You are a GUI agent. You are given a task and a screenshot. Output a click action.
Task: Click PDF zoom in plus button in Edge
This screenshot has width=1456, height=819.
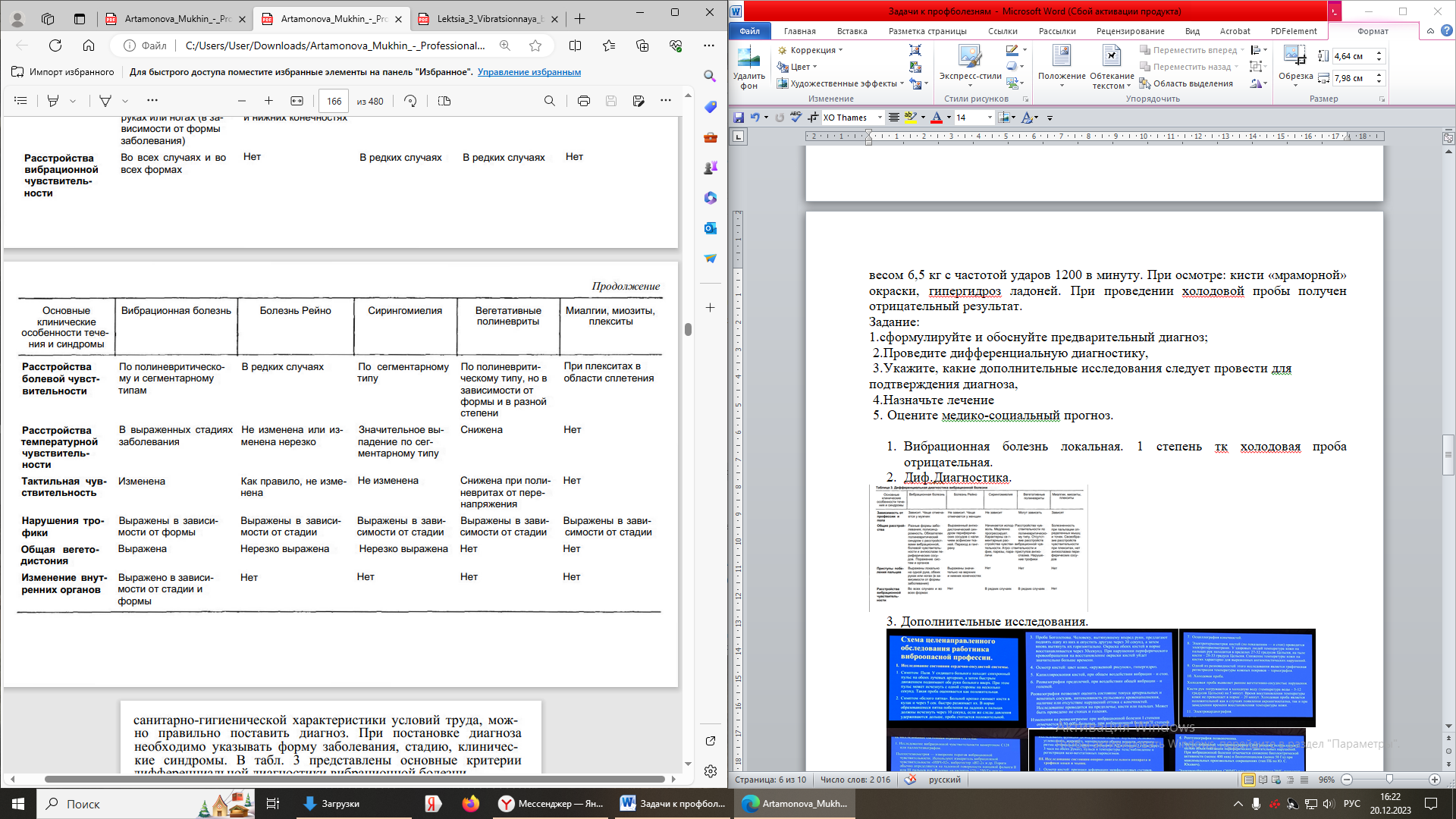(268, 101)
